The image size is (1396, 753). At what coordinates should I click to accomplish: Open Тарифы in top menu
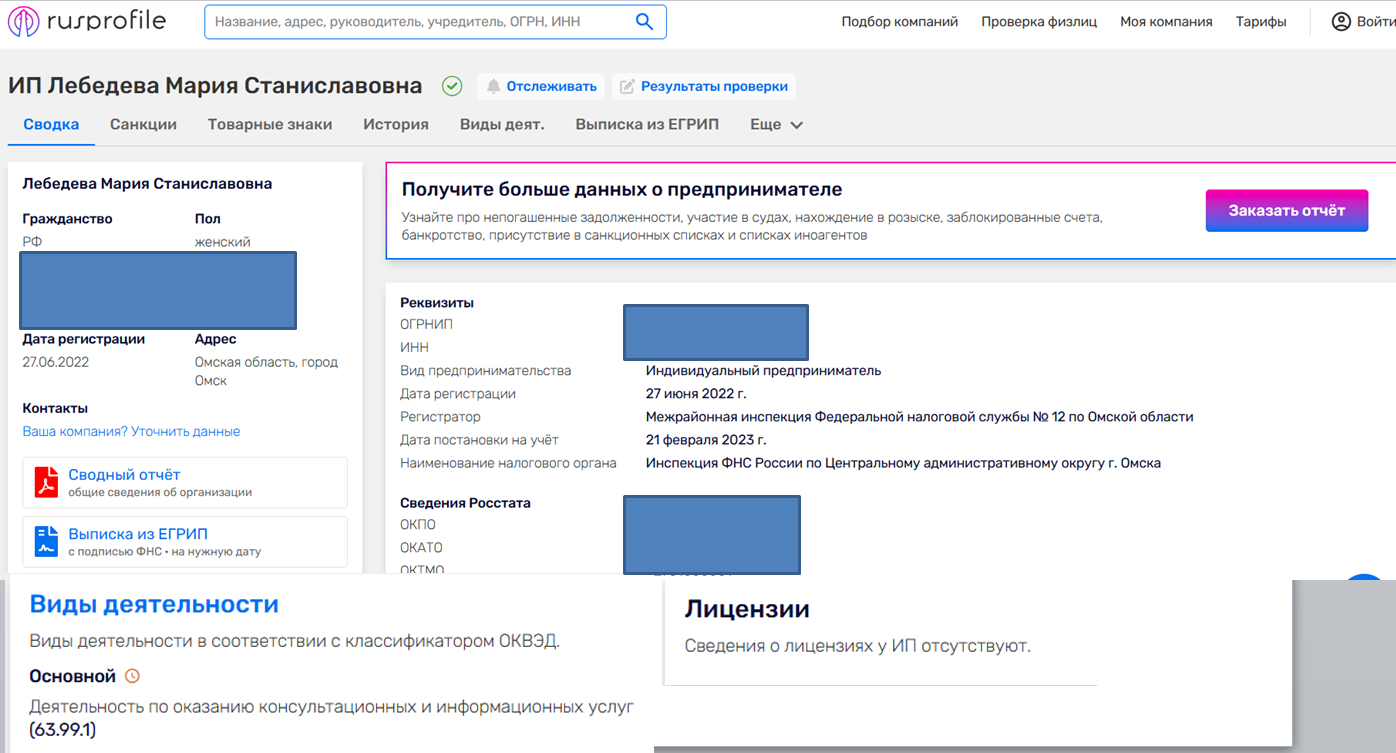pyautogui.click(x=1261, y=22)
